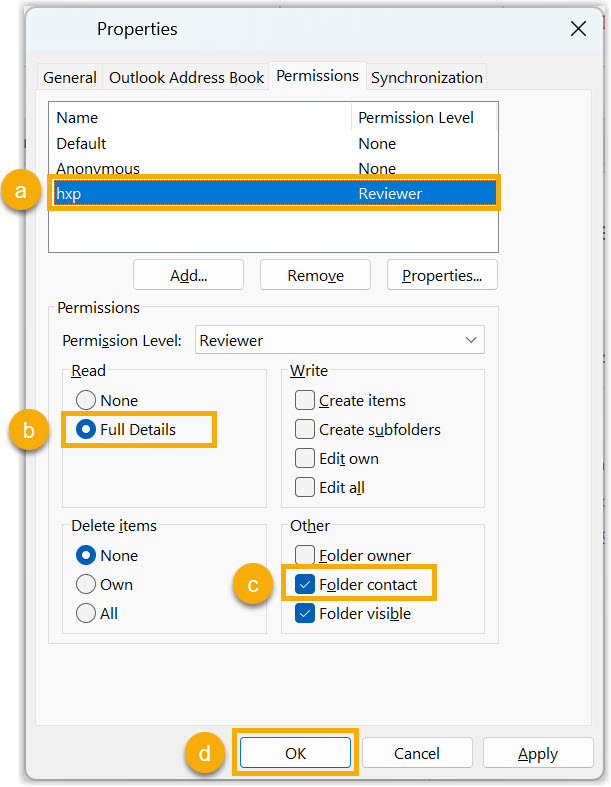The height and width of the screenshot is (787, 611).
Task: Tick the Edit own checkbox
Action: [306, 459]
